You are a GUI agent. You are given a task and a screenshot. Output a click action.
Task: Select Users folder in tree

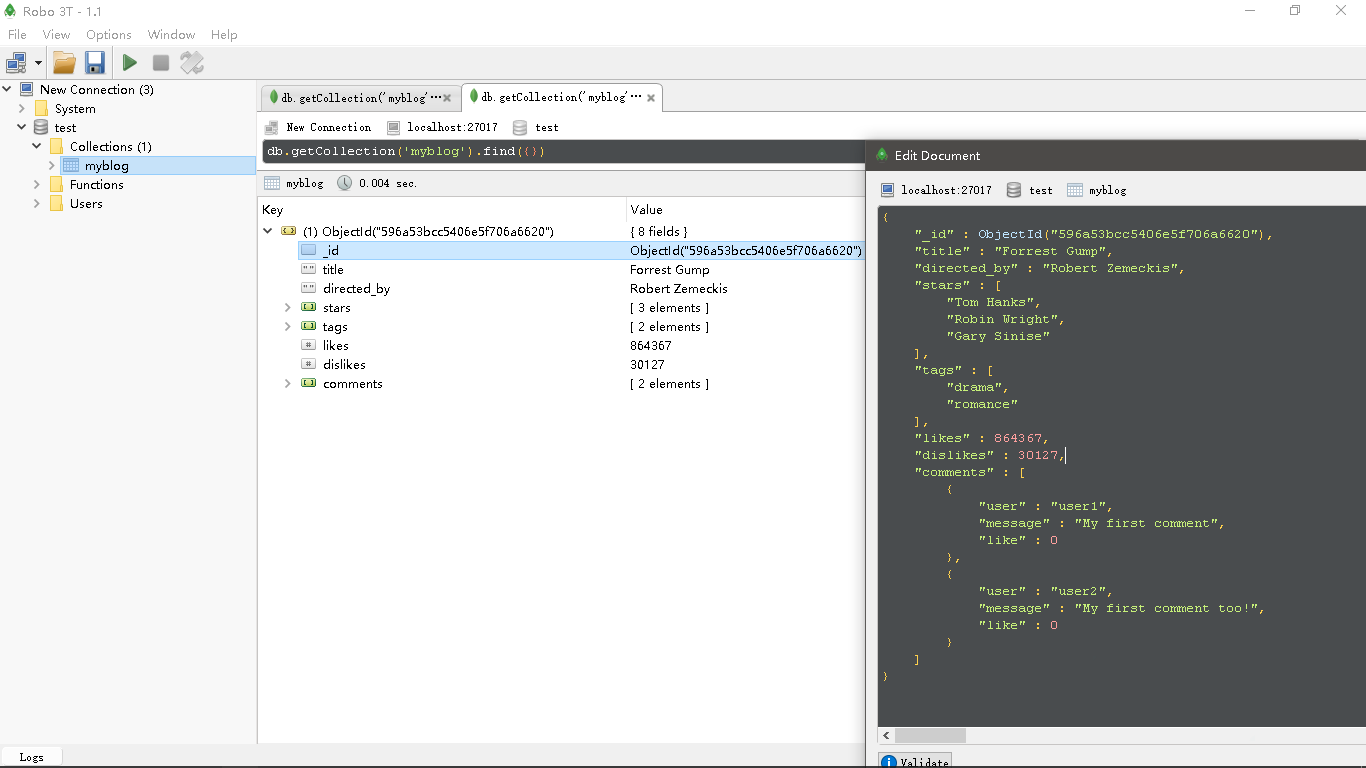pos(86,203)
